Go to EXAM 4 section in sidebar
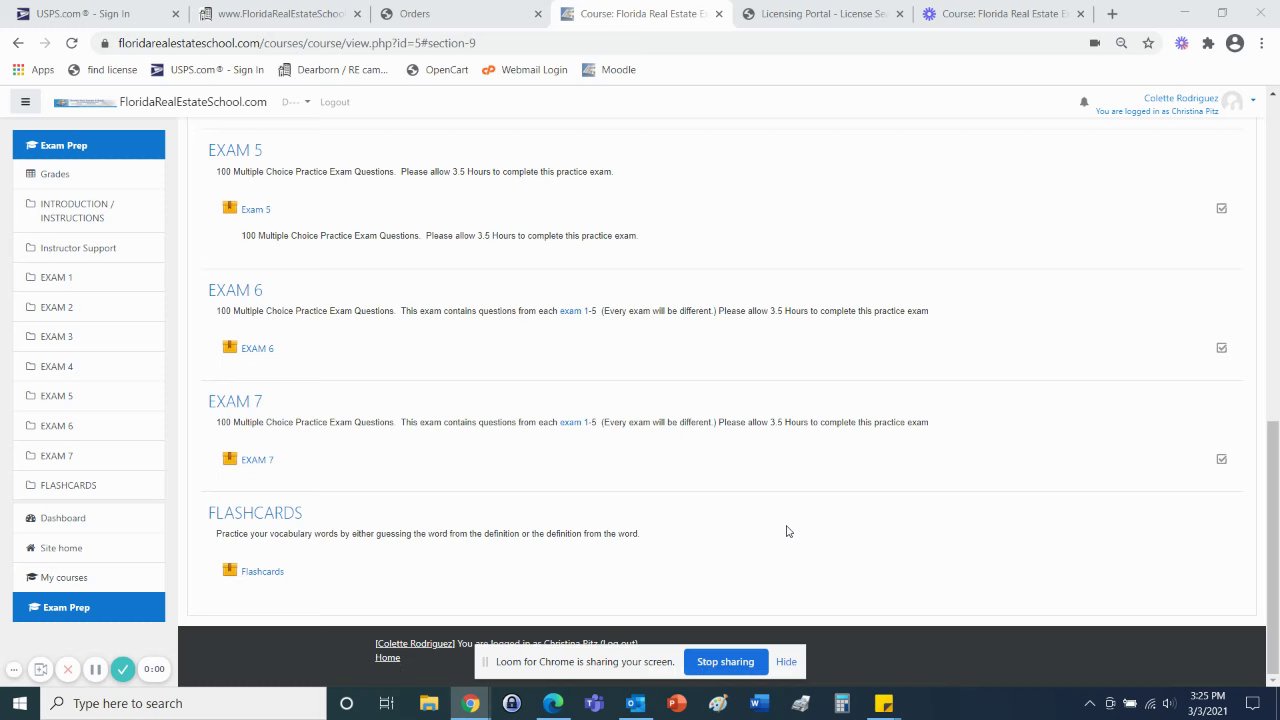The height and width of the screenshot is (720, 1280). [x=89, y=366]
